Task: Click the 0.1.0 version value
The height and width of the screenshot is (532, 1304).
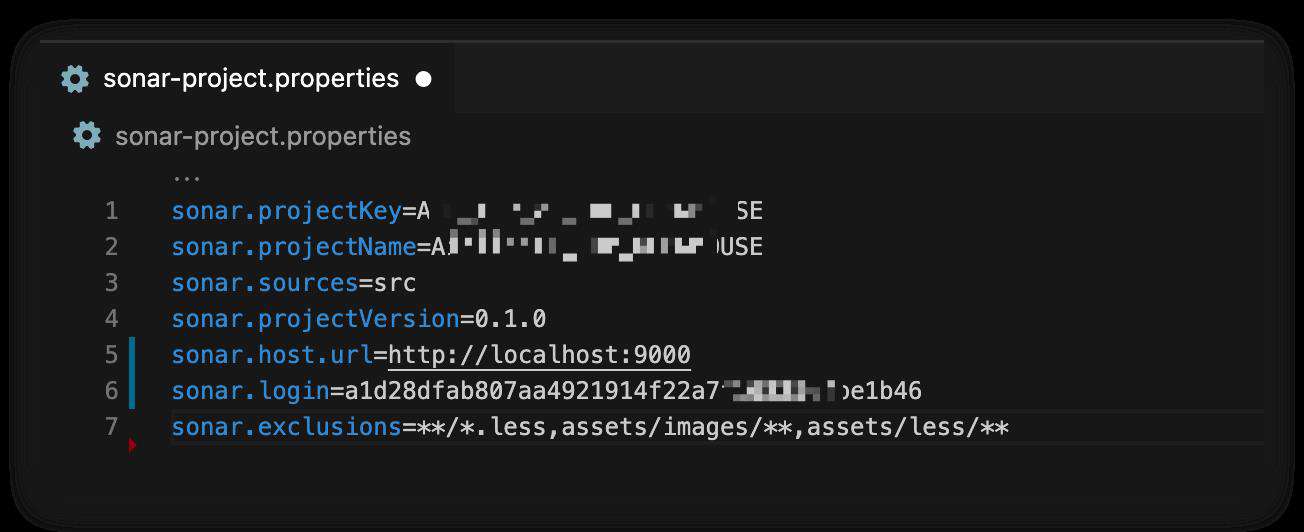Action: (510, 319)
